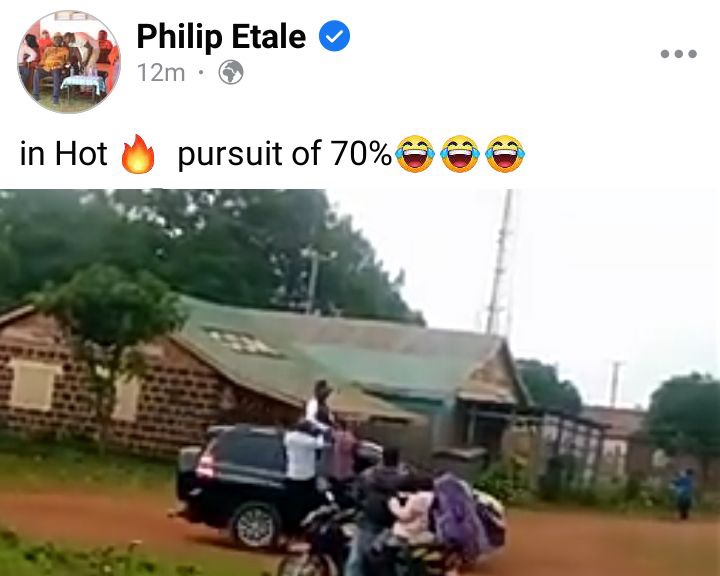720x576 pixels.
Task: Click the globe public audience icon
Action: [231, 73]
